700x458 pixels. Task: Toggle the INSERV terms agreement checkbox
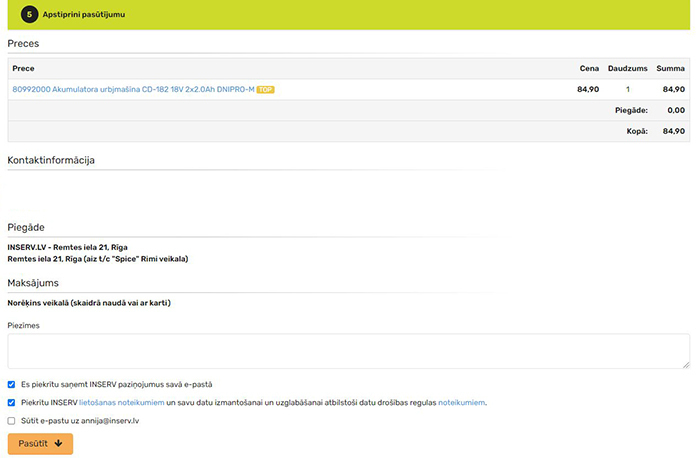pyautogui.click(x=12, y=403)
